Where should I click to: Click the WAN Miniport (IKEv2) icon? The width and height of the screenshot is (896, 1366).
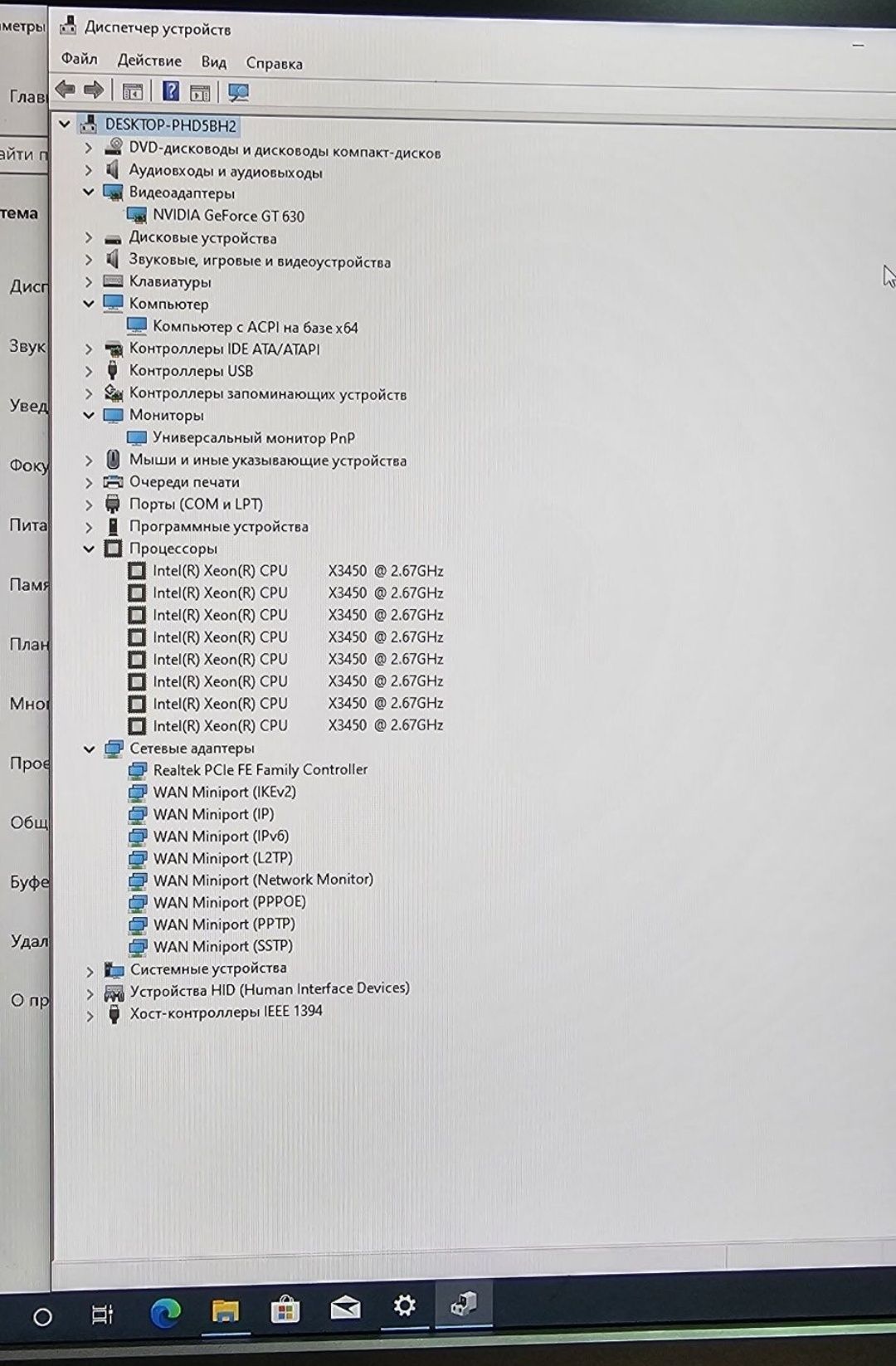pos(138,793)
